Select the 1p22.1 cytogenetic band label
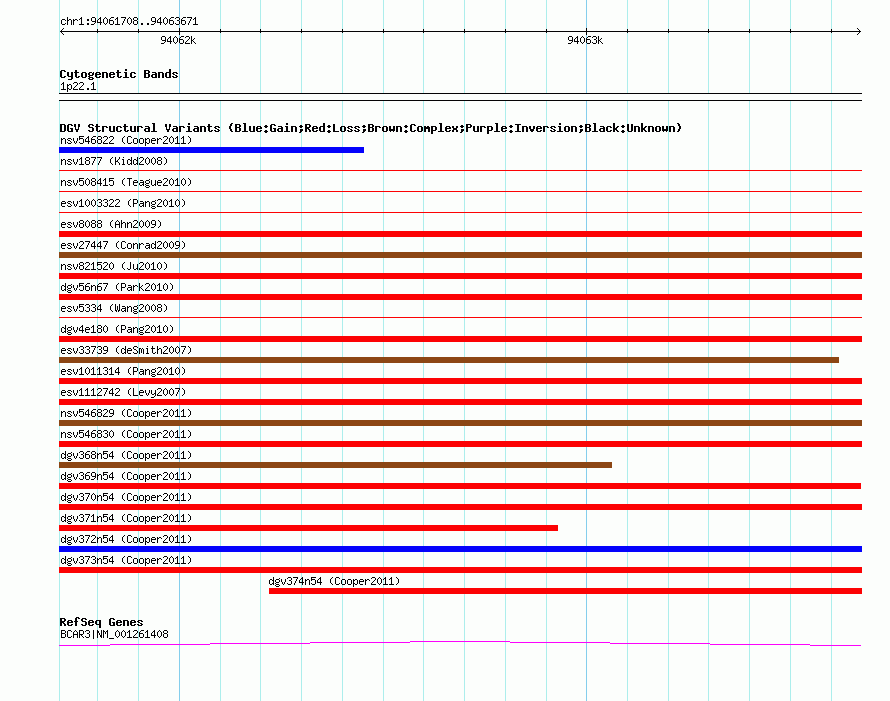 pyautogui.click(x=78, y=86)
